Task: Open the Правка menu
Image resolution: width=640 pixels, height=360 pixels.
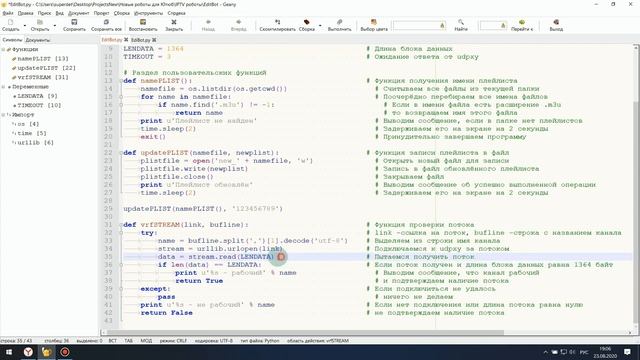Action: point(25,13)
